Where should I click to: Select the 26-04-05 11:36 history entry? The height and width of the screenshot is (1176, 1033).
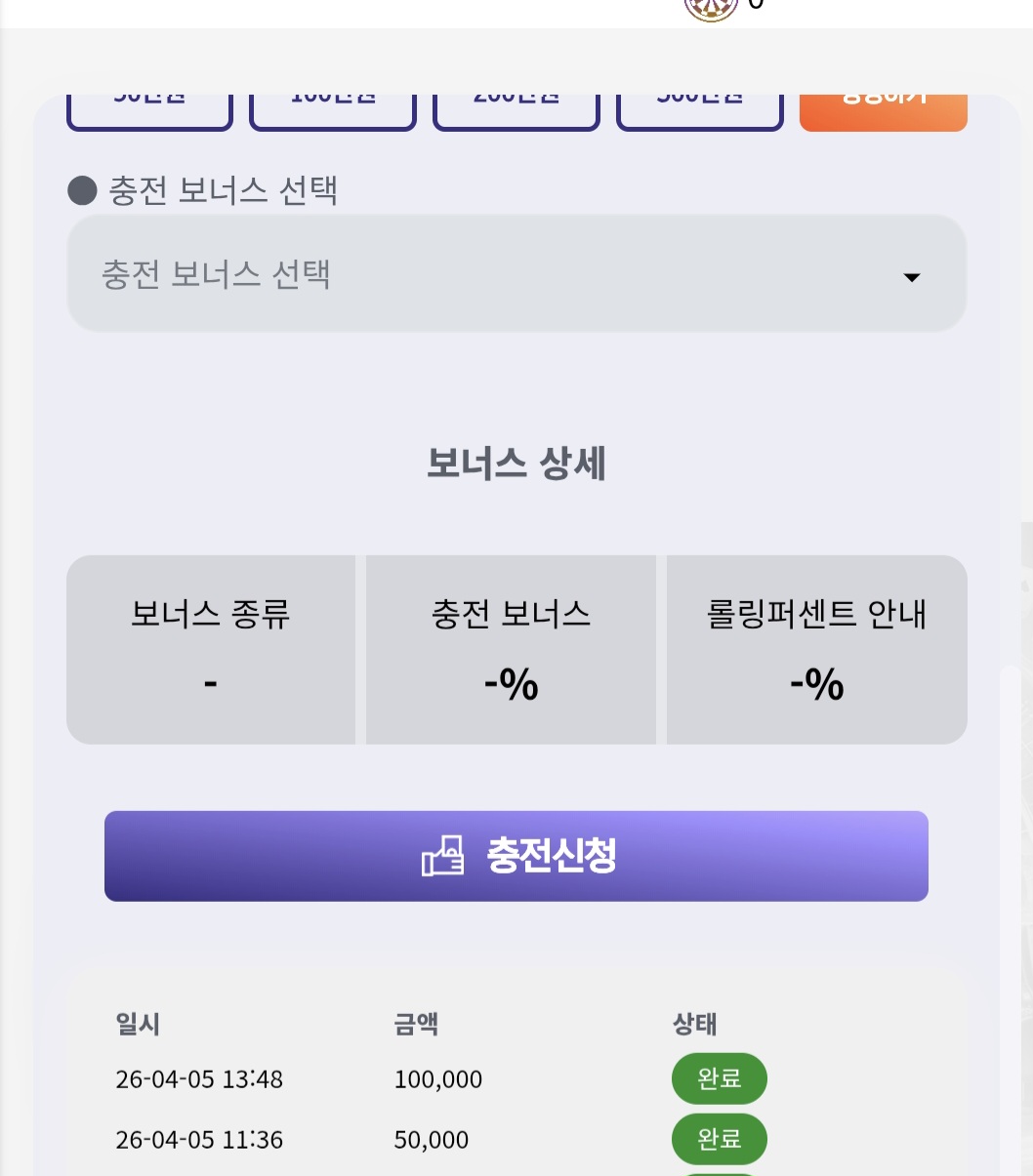199,1140
